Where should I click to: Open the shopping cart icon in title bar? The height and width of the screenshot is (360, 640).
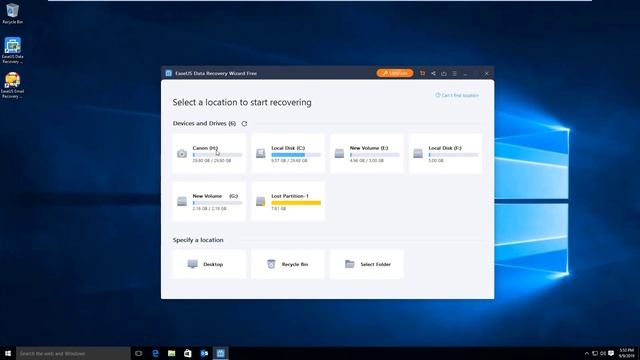click(422, 73)
